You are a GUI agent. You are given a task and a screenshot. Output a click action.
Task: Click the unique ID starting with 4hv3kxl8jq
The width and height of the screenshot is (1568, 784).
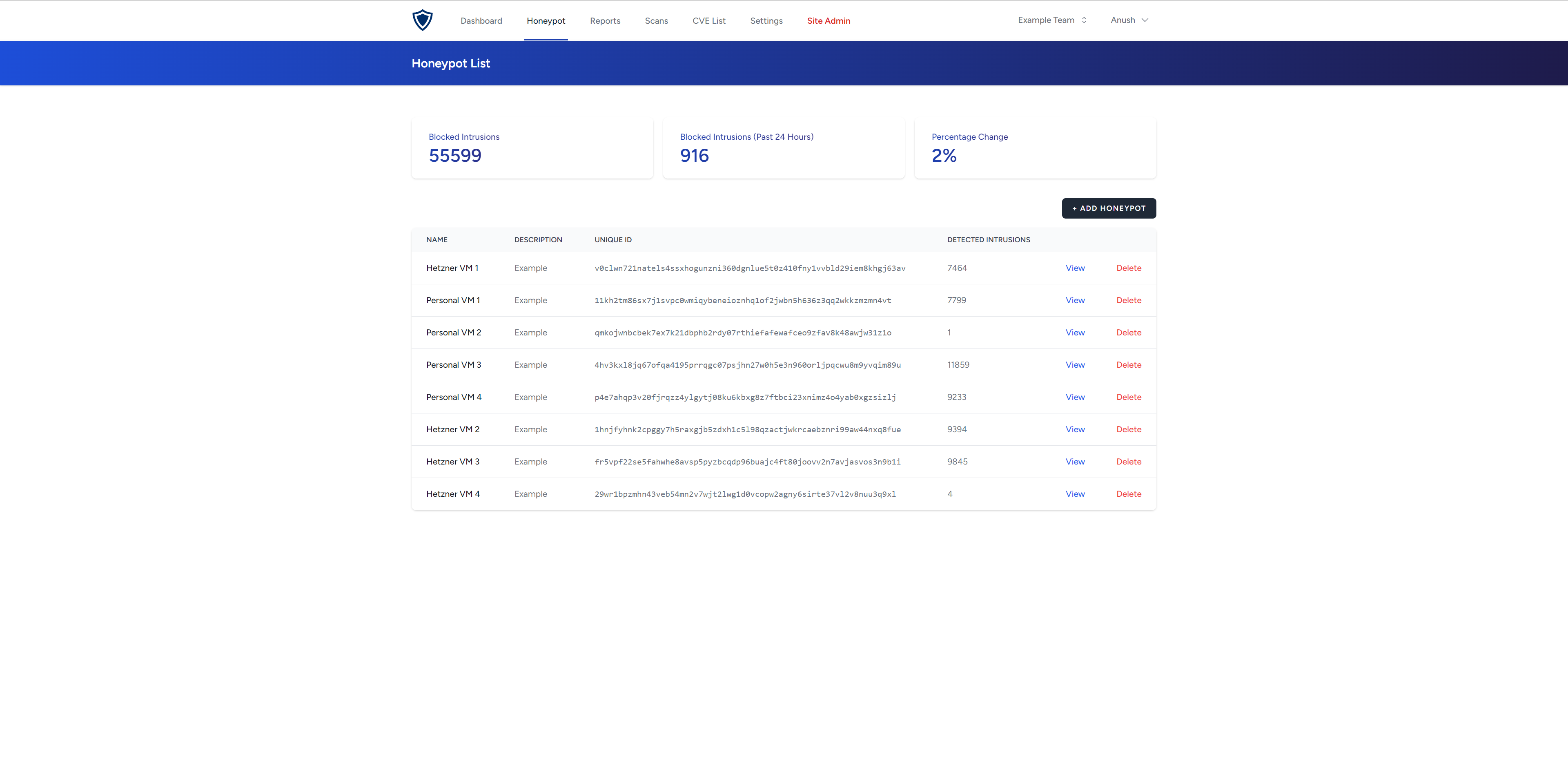pyautogui.click(x=748, y=366)
